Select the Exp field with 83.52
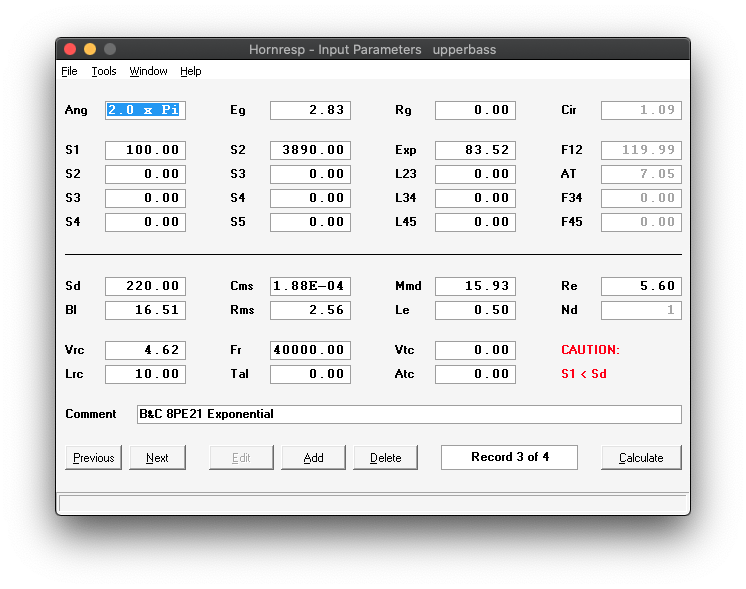The image size is (746, 589). point(475,150)
